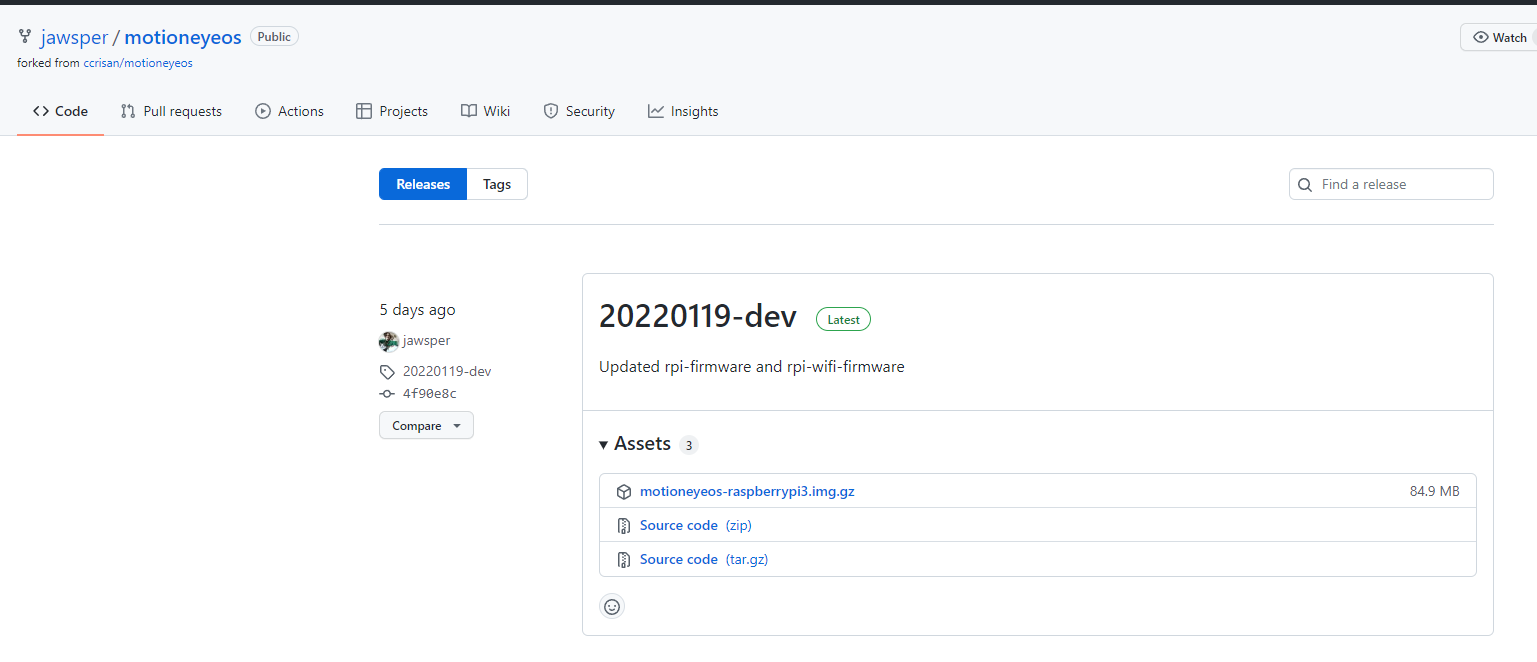Click the package icon beside motioneyeos-raspberrypi3.img.gz
This screenshot has width=1537, height=662.
(x=623, y=492)
